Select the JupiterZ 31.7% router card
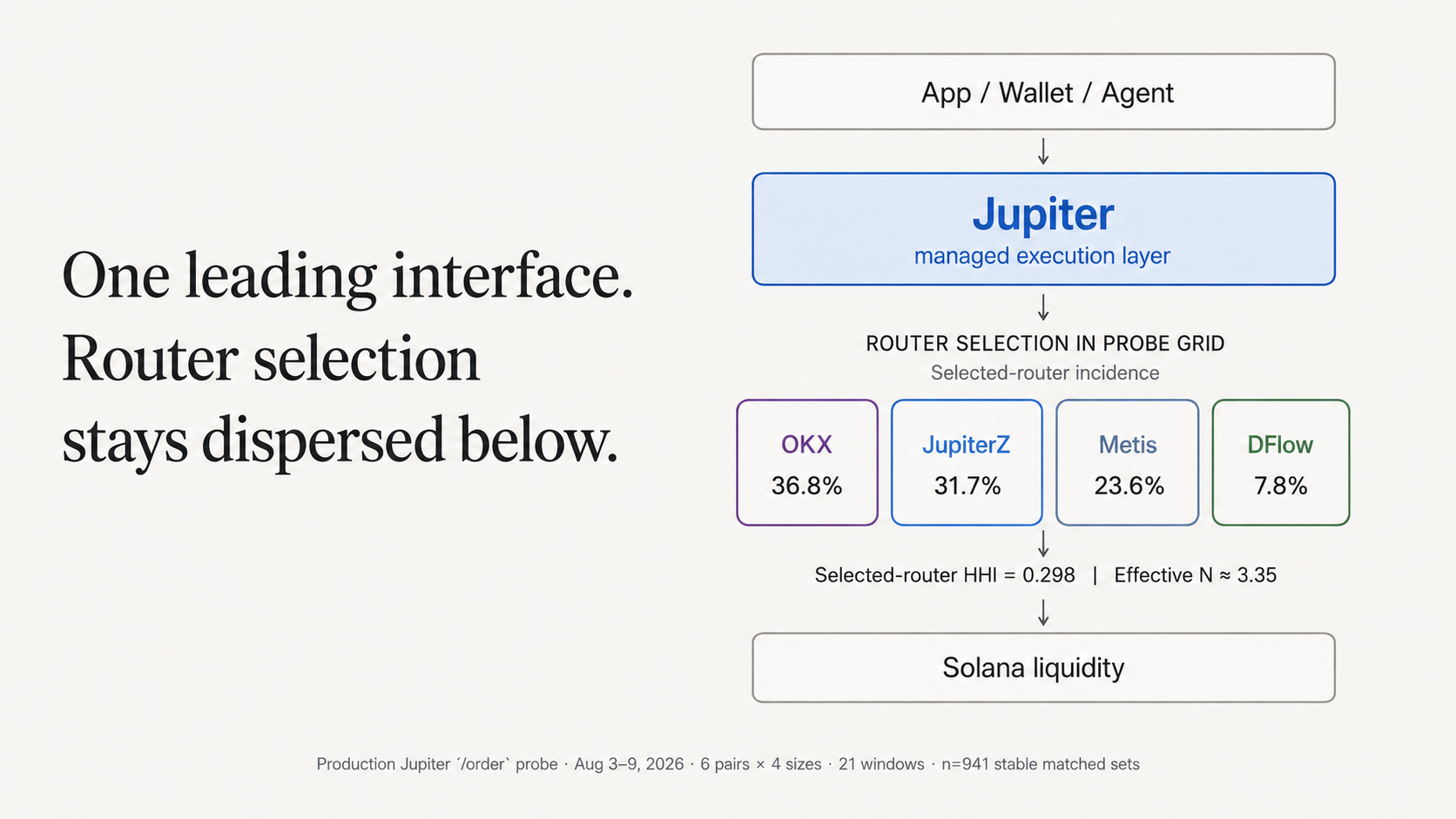The image size is (1456, 819). pyautogui.click(x=967, y=462)
